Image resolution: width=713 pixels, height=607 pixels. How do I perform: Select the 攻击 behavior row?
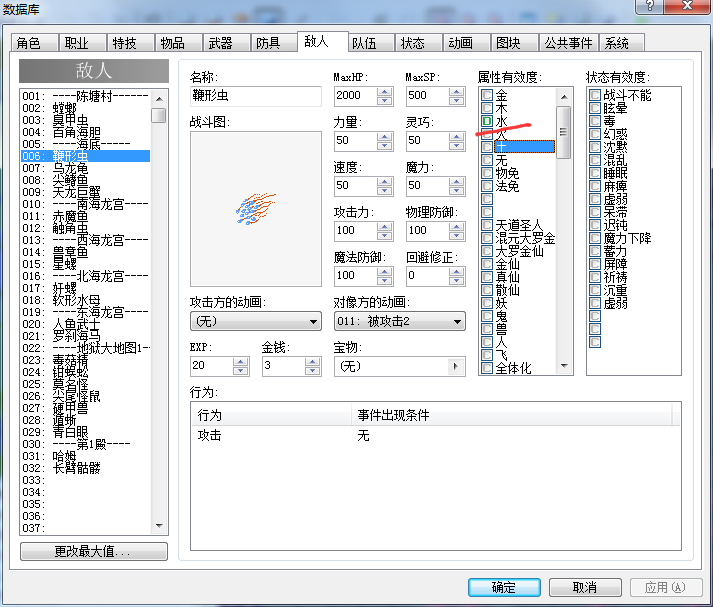[x=436, y=436]
